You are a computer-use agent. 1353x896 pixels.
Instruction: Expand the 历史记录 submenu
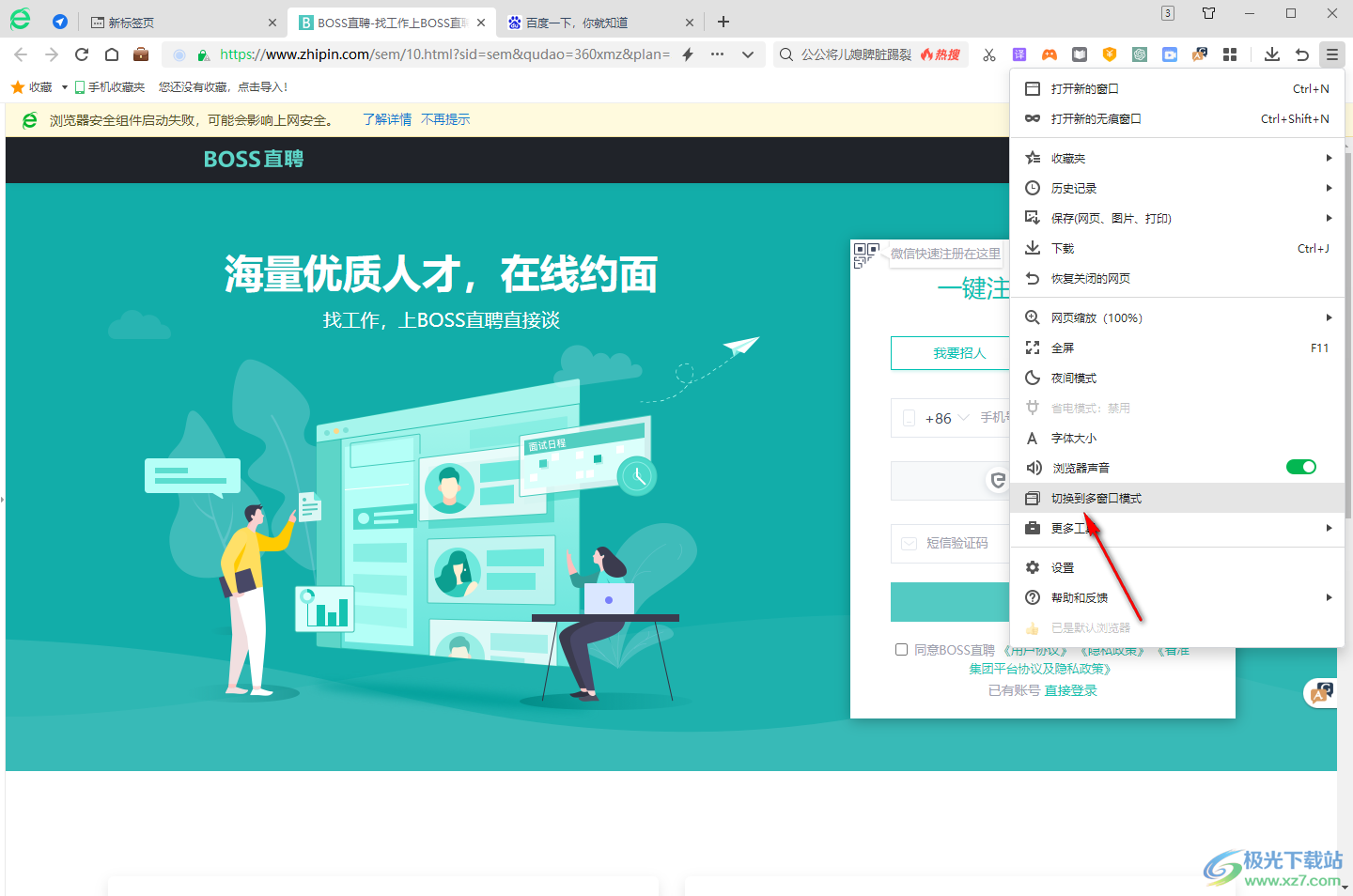coord(1177,188)
